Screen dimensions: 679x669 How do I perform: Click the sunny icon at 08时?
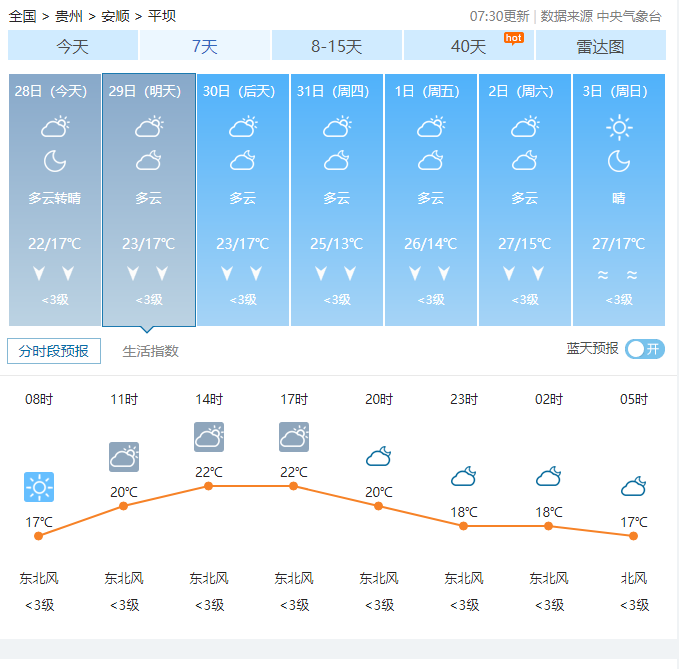pos(39,487)
